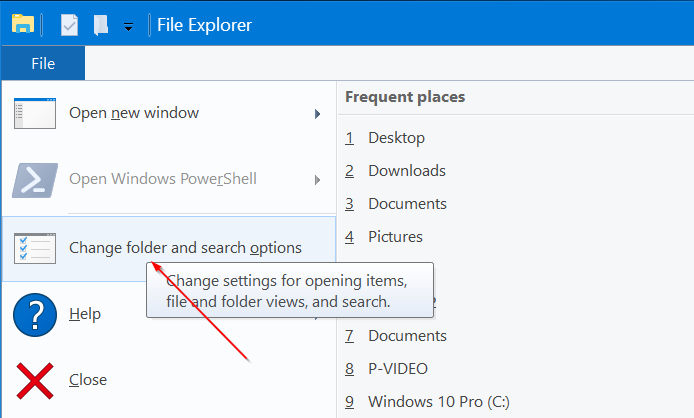Click the folder options checklist icon
The height and width of the screenshot is (418, 694).
point(34,247)
